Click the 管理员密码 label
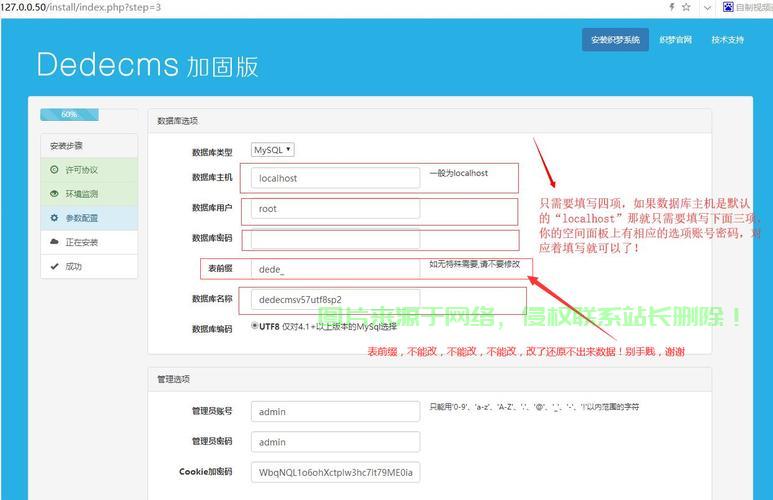 click(212, 441)
